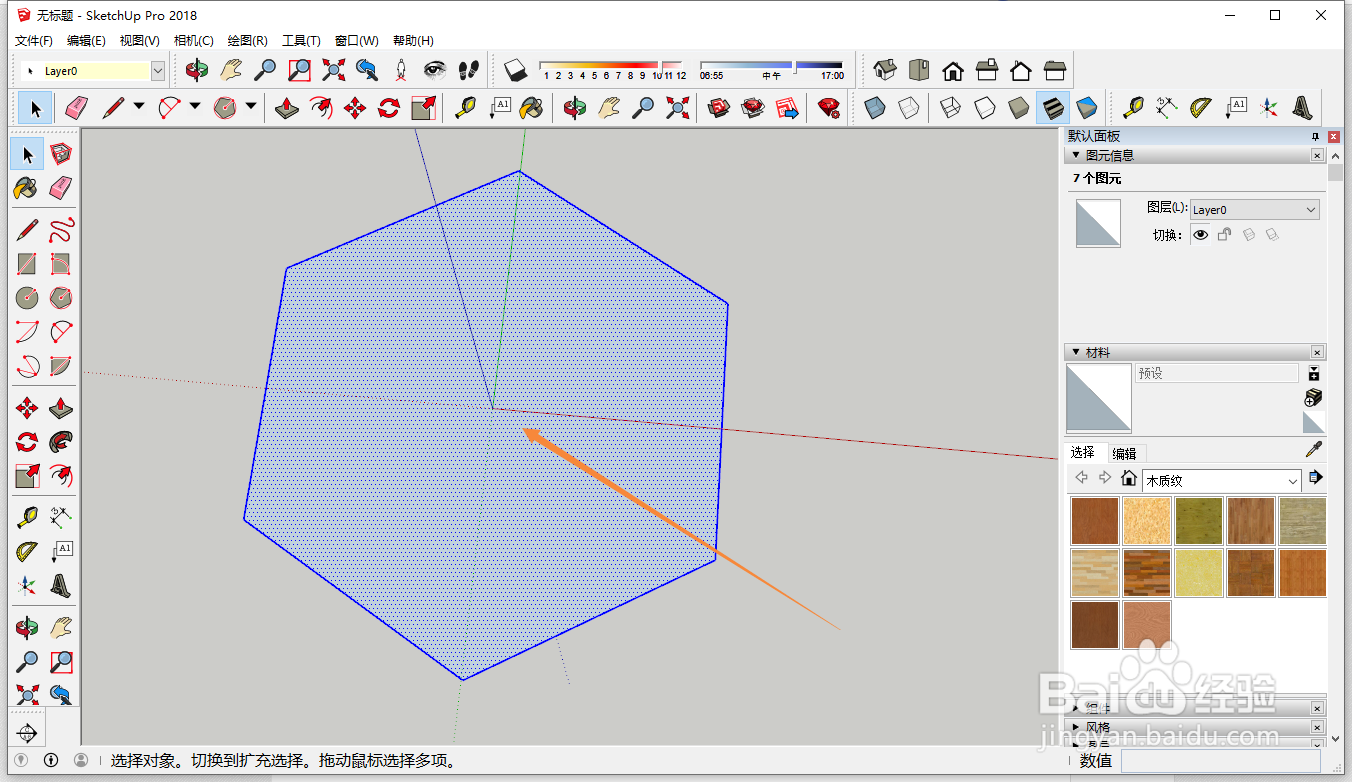
Task: Click the Entity Info material thumbnail
Action: (x=1098, y=223)
